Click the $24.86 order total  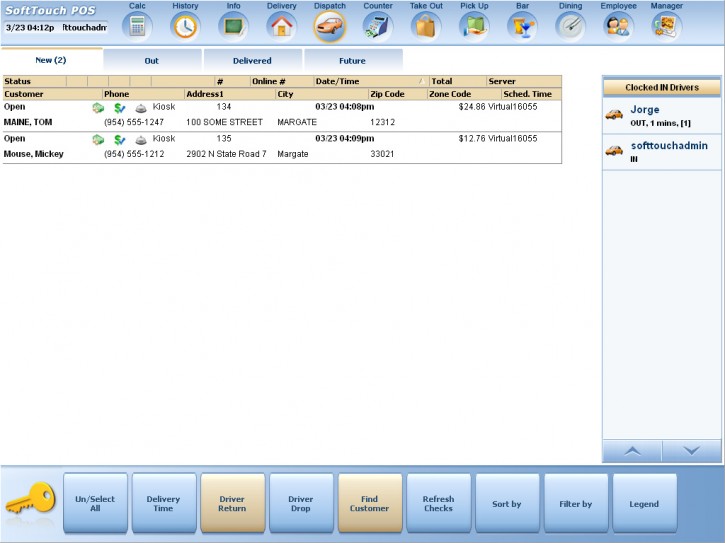click(472, 107)
